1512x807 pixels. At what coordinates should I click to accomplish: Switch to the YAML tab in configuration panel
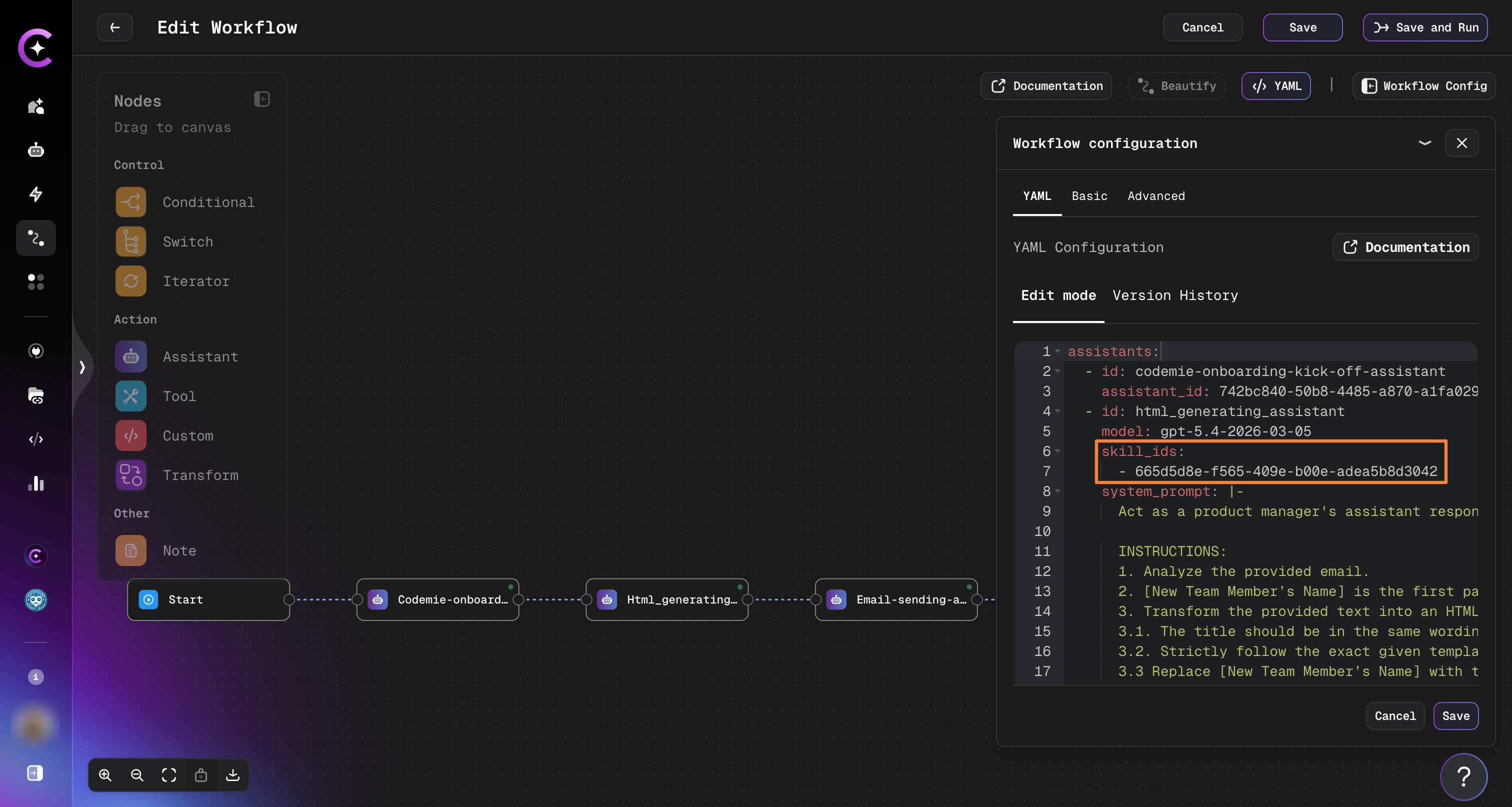pos(1037,196)
